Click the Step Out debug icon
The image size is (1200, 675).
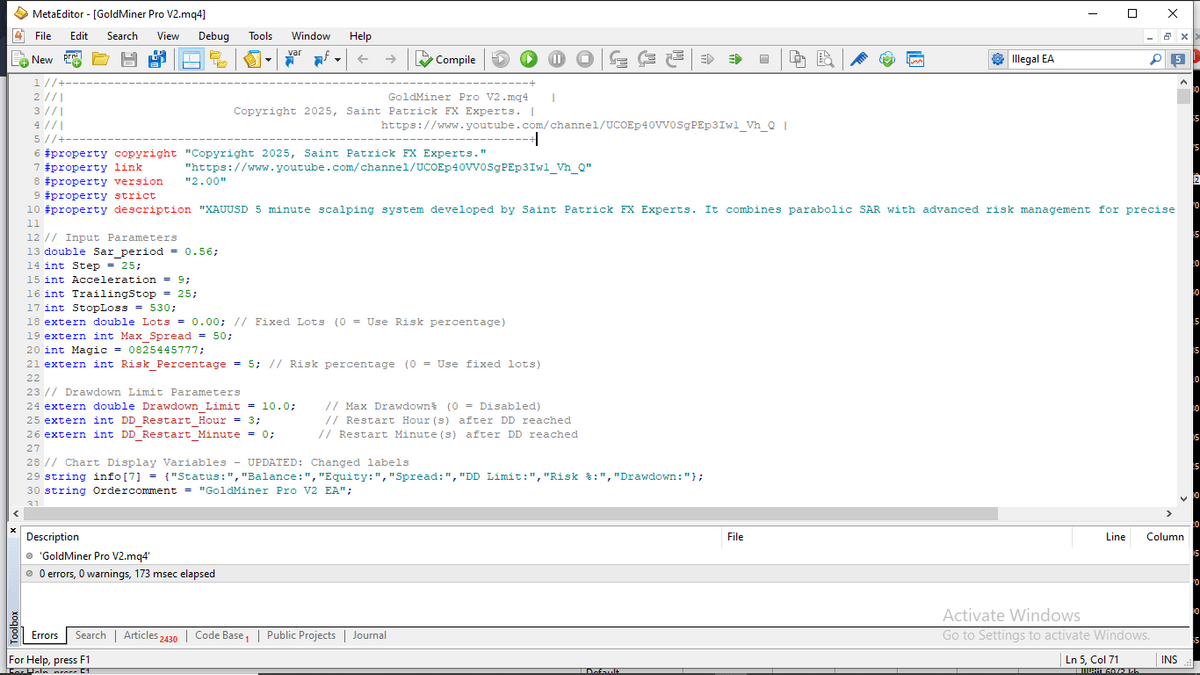pyautogui.click(x=676, y=59)
